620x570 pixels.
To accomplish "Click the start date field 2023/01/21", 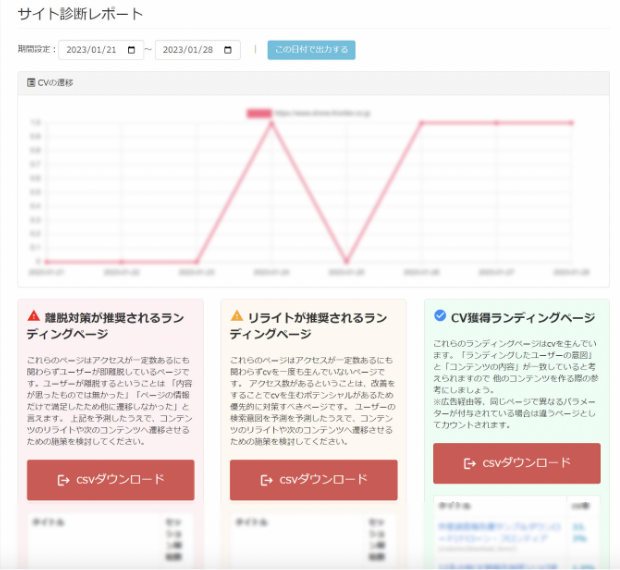I will tap(96, 50).
